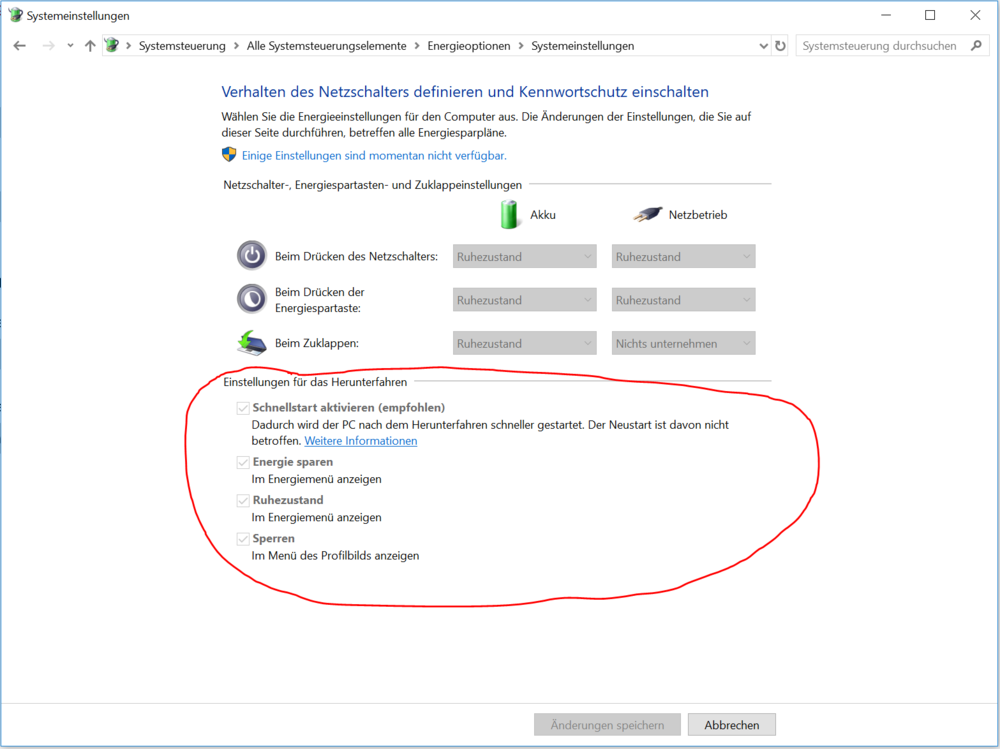Screen dimensions: 1000x749
Task: Open Zuklappen dropdown under Netzbetrieb
Action: 683,344
